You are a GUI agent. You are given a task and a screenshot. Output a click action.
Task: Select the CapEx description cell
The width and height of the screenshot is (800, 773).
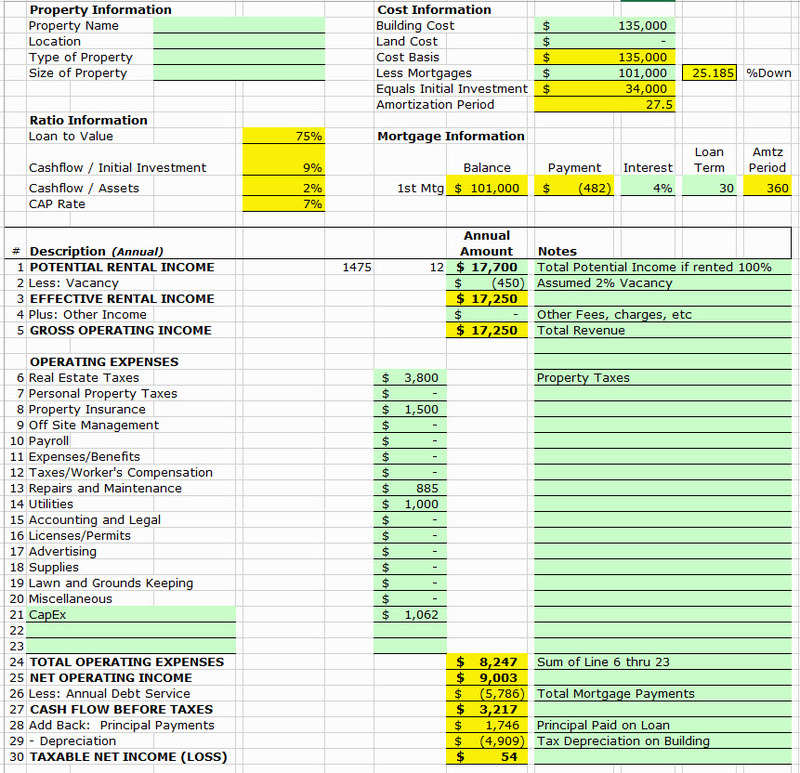pyautogui.click(x=131, y=614)
